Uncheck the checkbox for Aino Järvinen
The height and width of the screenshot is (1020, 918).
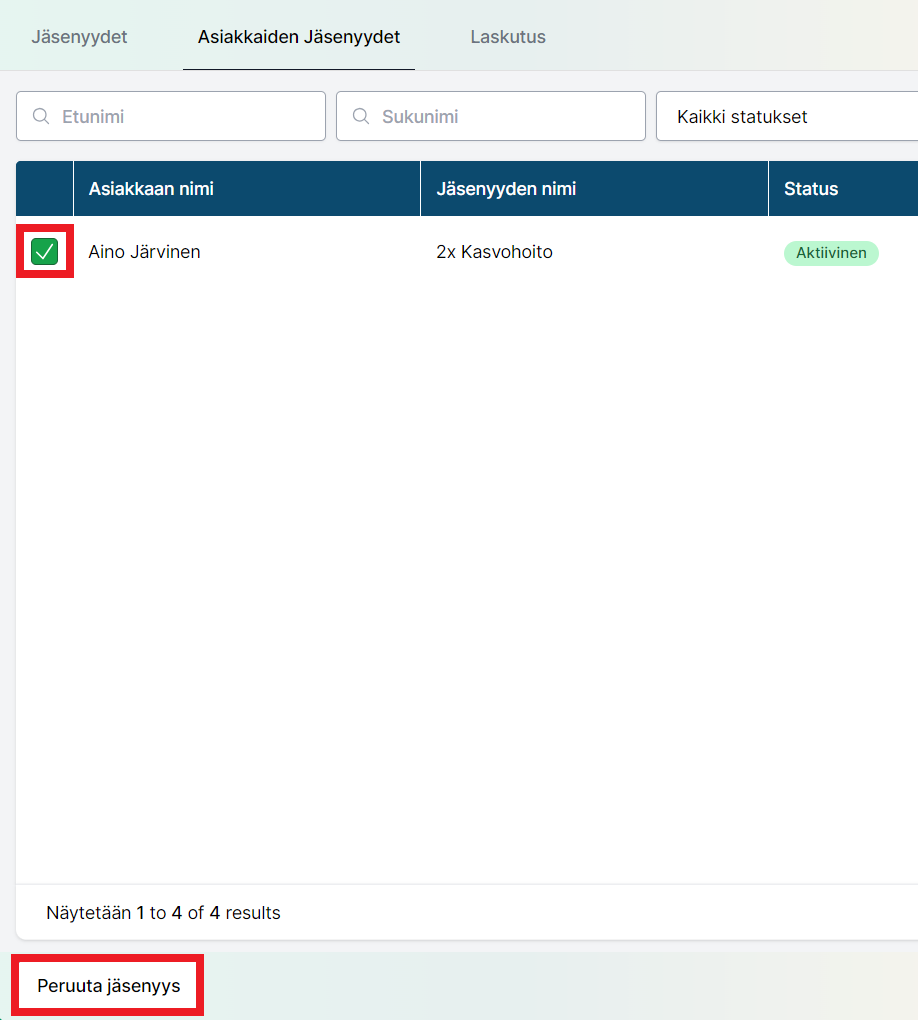44,252
